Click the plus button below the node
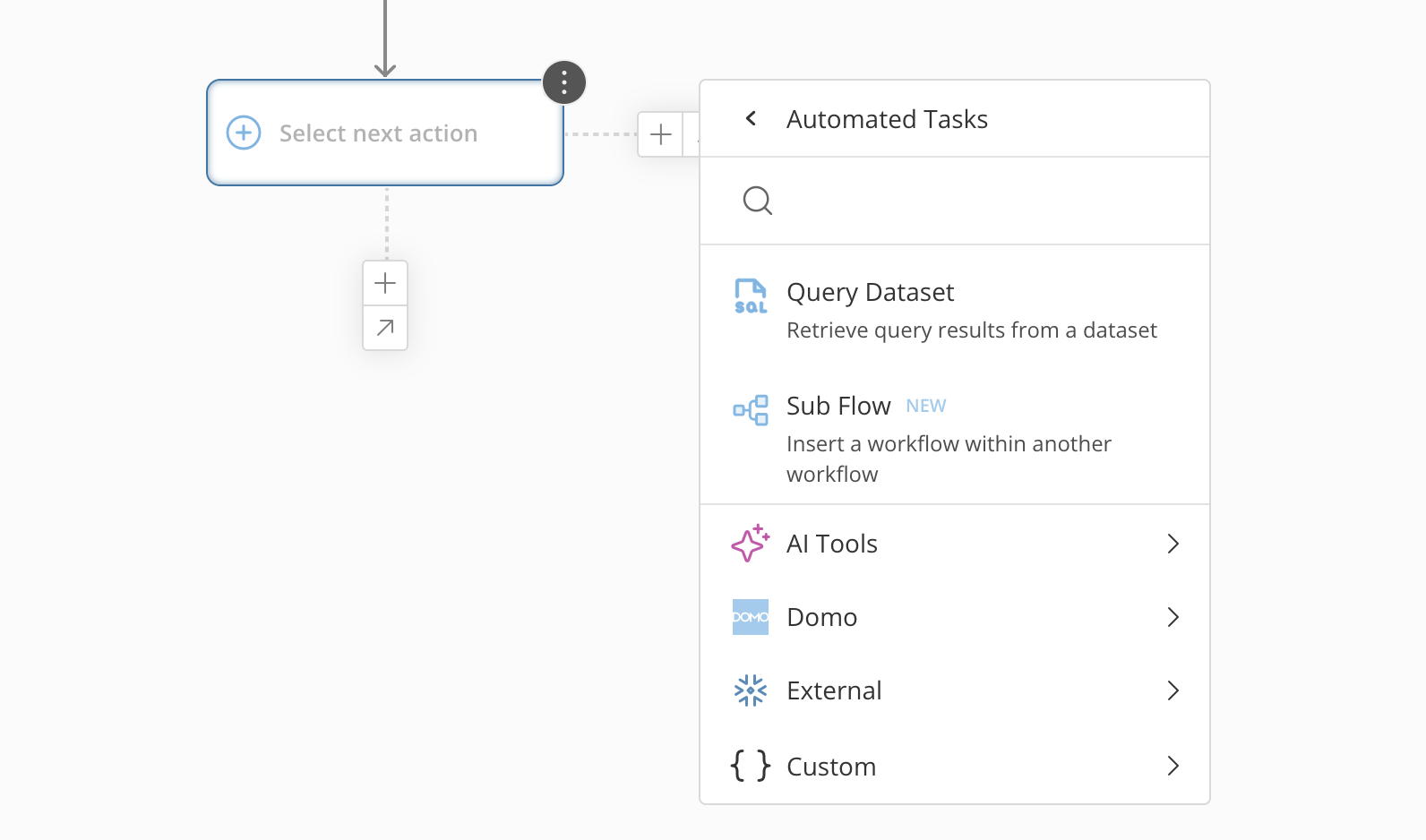 click(385, 283)
